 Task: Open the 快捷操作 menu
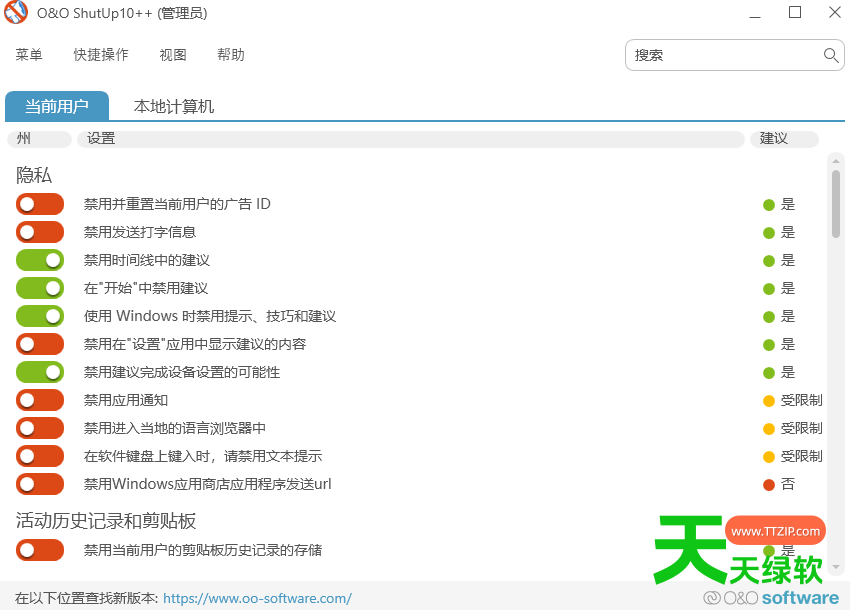pos(101,55)
